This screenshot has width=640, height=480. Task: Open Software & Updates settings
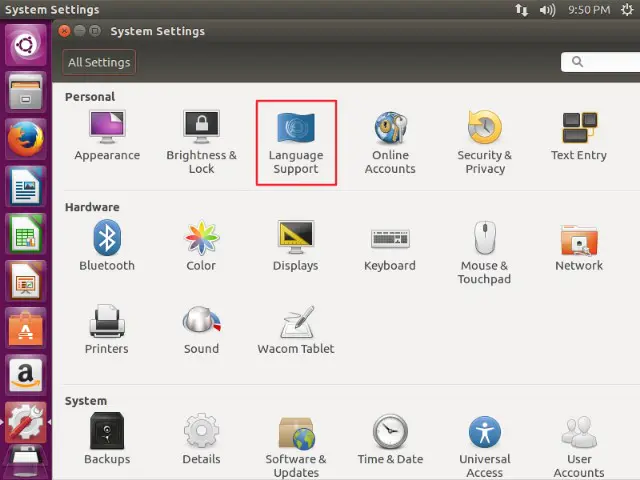coord(296,446)
